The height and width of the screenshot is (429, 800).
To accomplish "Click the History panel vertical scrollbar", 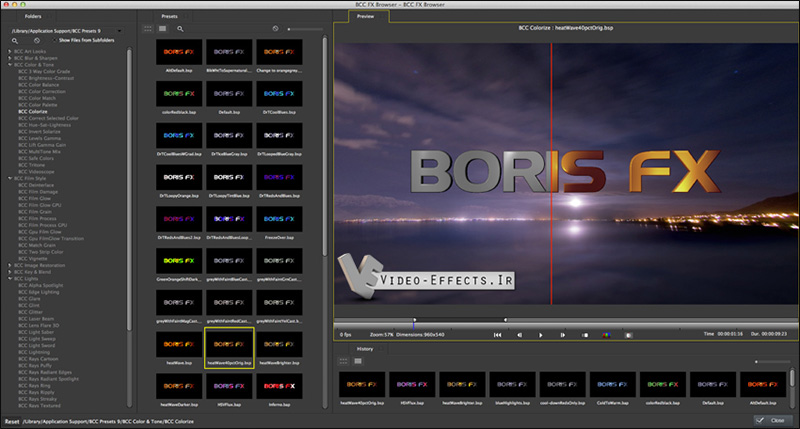I will pyautogui.click(x=792, y=378).
